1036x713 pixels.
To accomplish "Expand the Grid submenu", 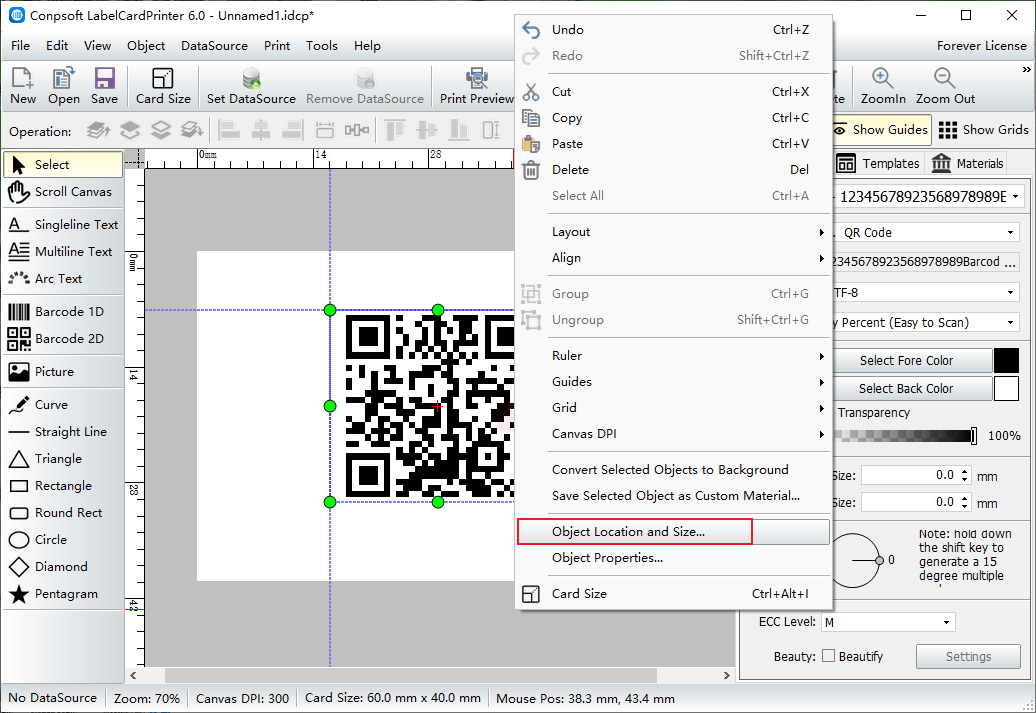I will click(673, 408).
